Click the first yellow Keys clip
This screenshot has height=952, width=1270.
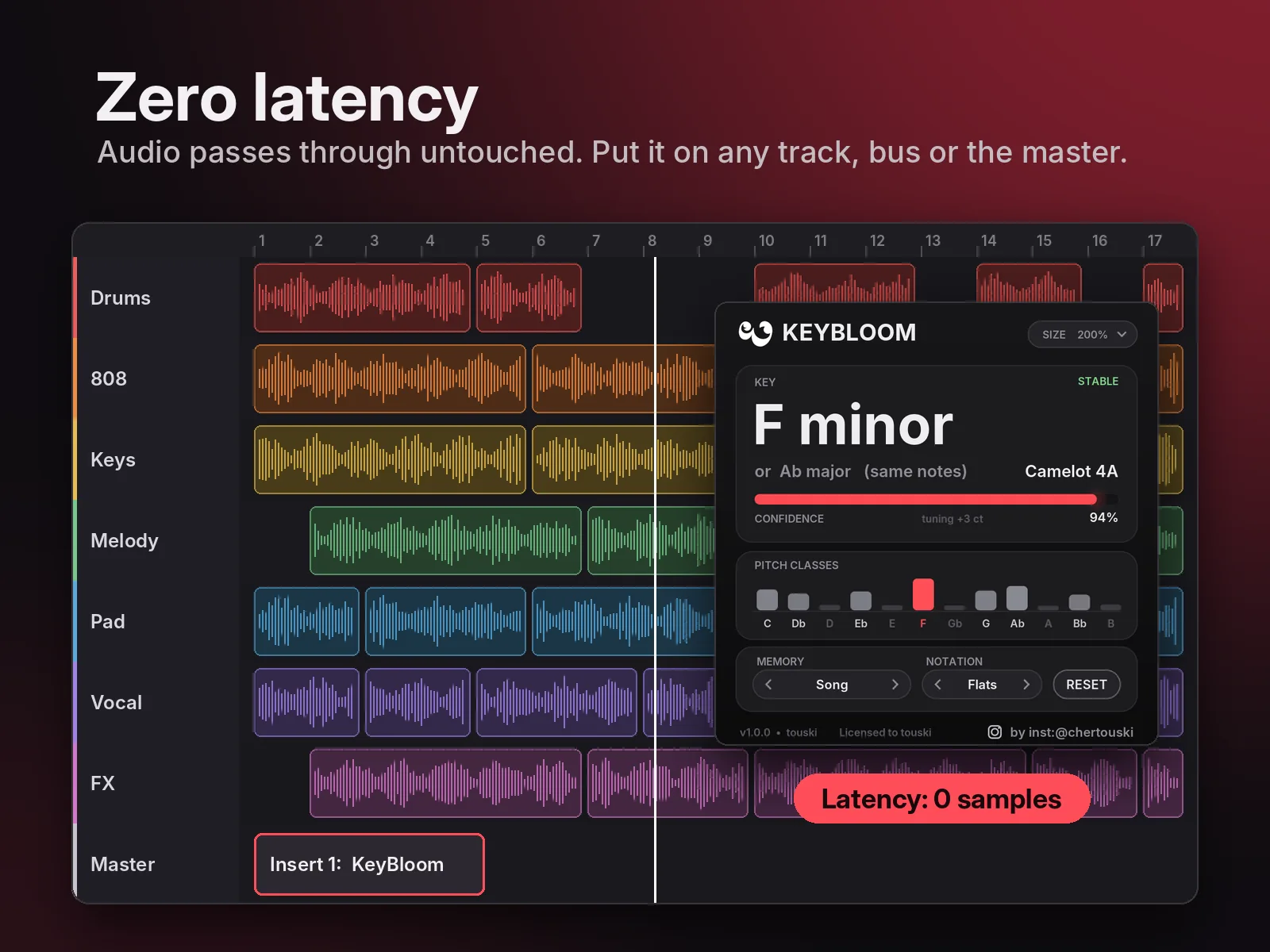390,459
